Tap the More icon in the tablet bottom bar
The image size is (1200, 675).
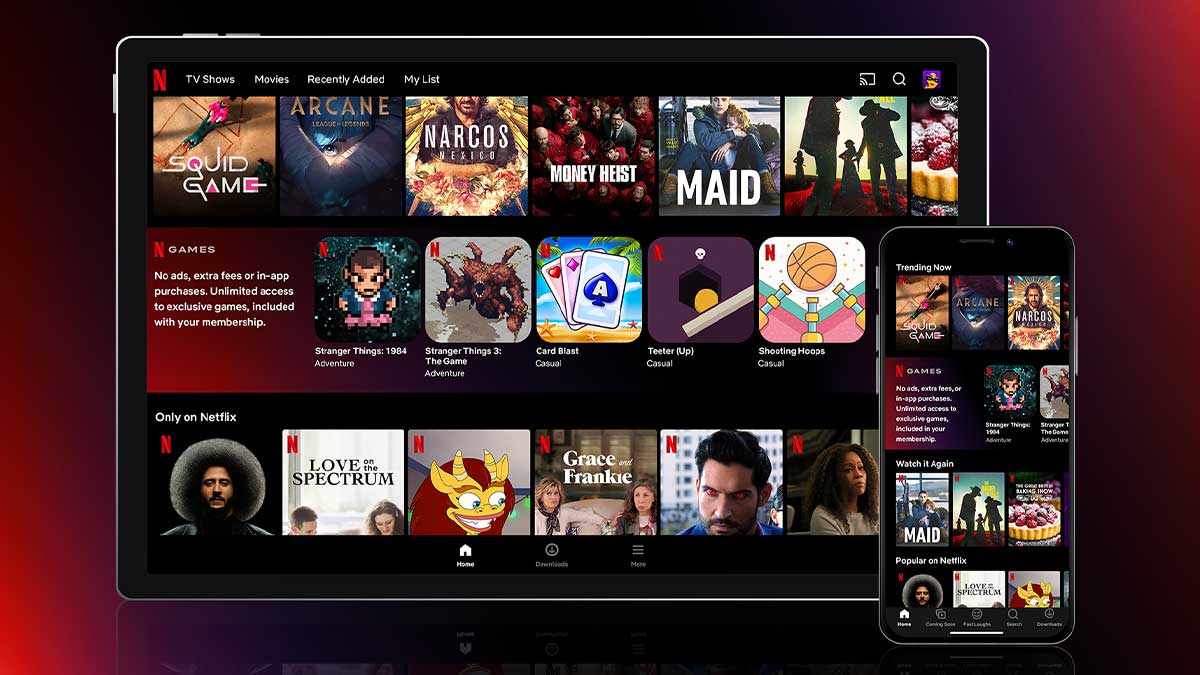[x=638, y=551]
